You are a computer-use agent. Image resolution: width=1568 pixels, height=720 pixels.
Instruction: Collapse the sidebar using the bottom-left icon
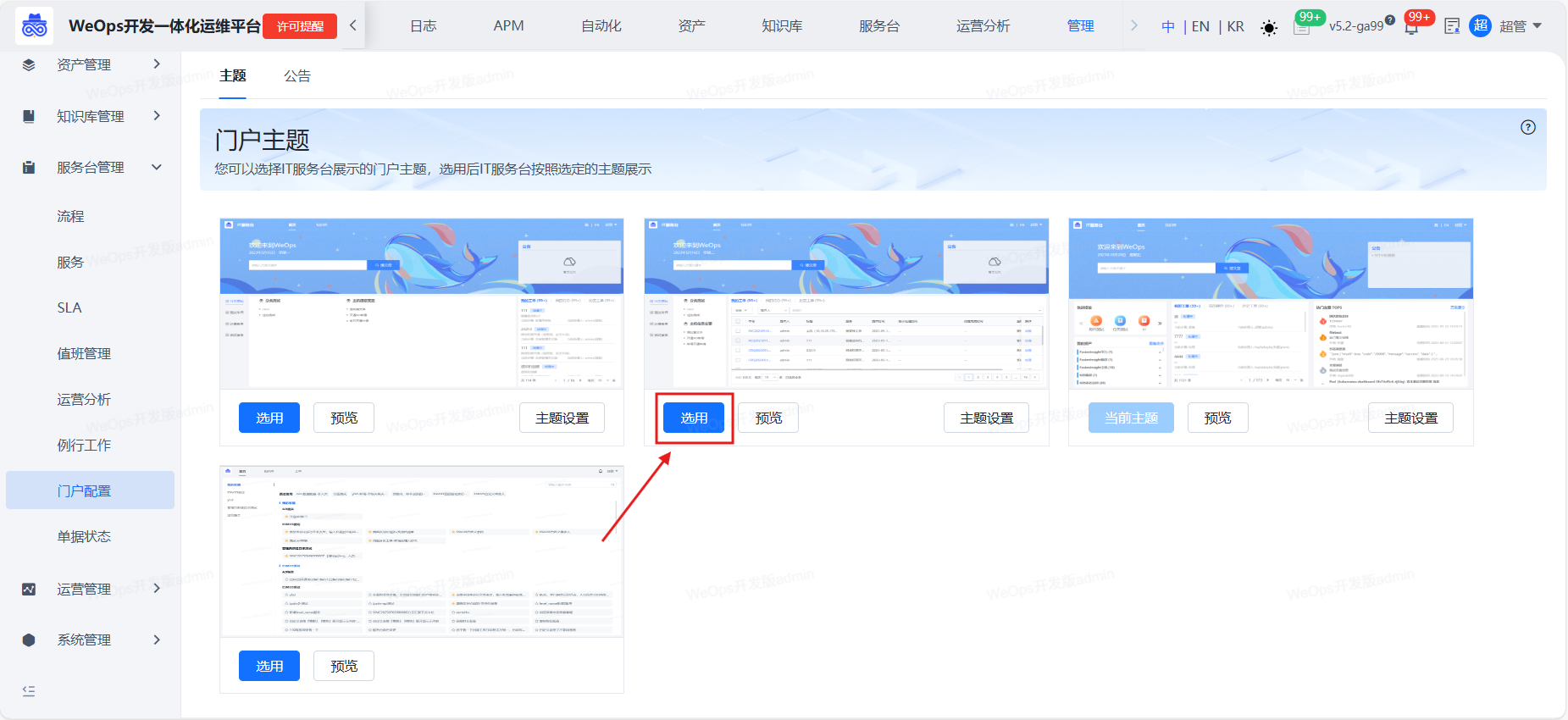point(29,691)
